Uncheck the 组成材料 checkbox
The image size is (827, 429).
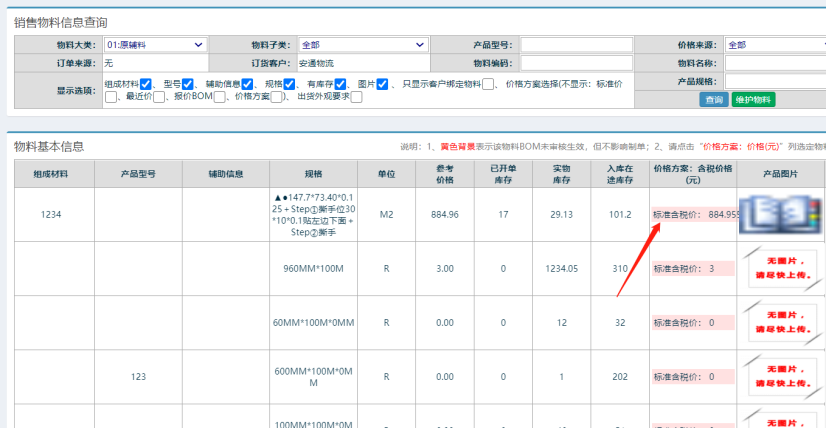click(x=146, y=84)
